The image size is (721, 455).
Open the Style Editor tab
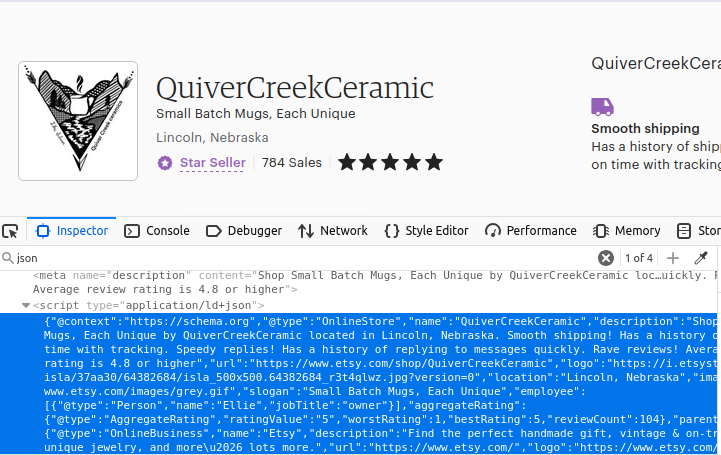point(426,231)
